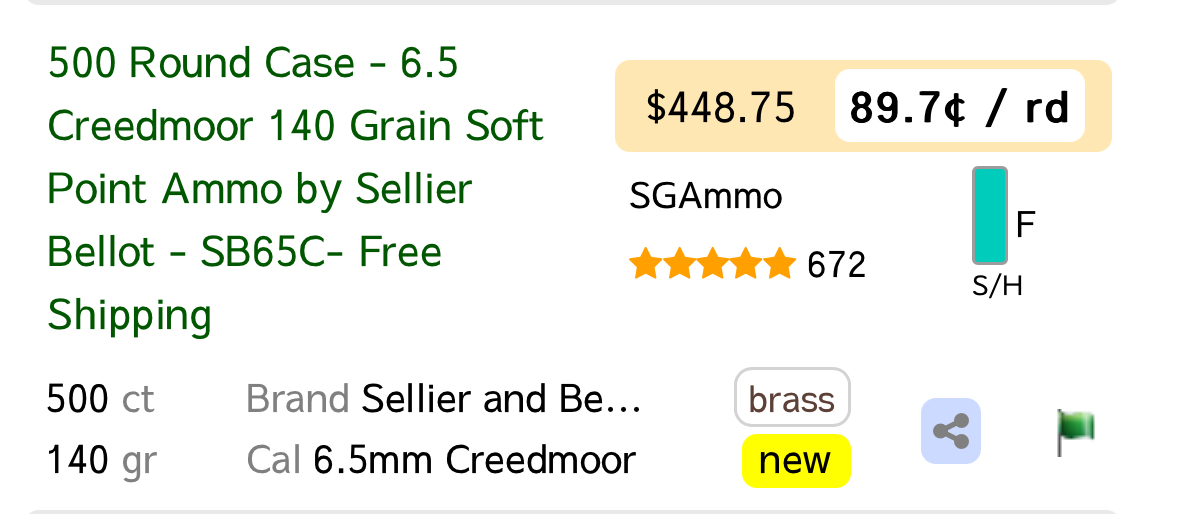Click the blue share icon
Screen dimensions: 1179x514
click(950, 431)
